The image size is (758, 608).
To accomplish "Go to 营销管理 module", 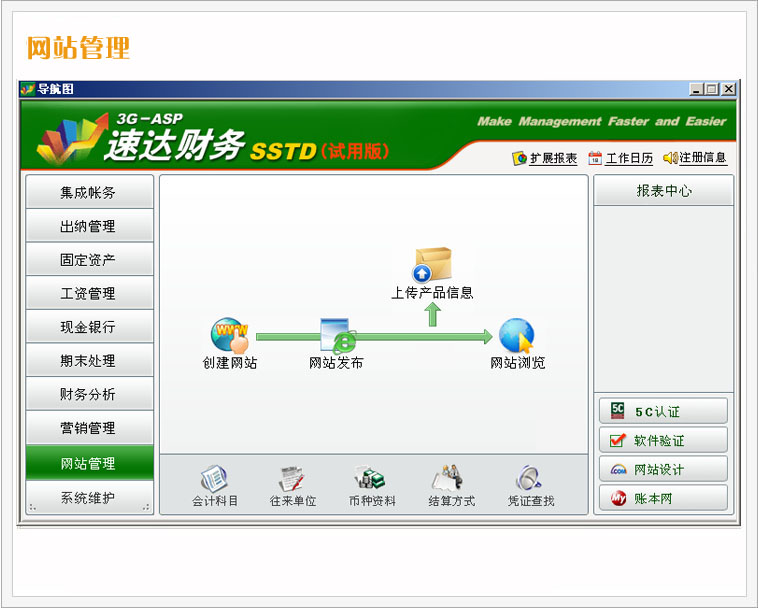I will tap(89, 428).
